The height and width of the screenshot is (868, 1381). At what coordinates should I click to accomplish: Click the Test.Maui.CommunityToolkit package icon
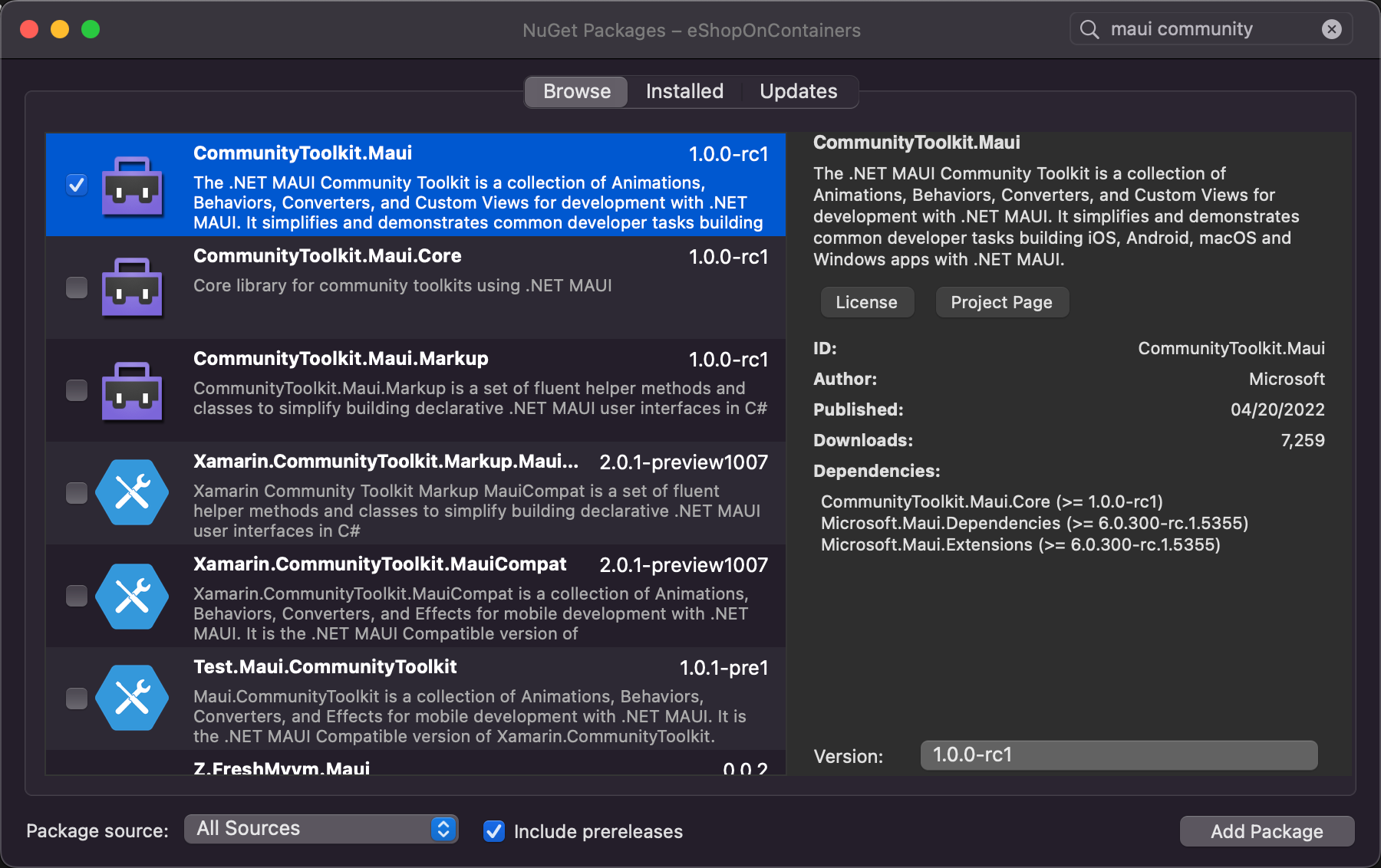[x=132, y=699]
